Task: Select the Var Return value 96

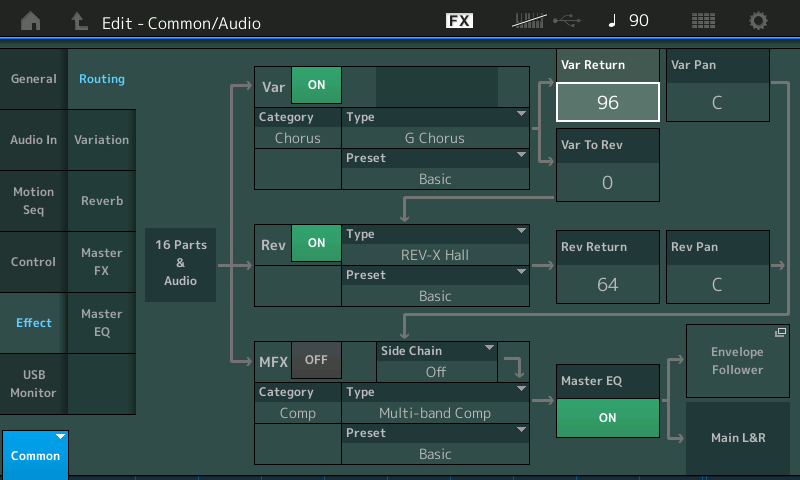Action: point(607,102)
